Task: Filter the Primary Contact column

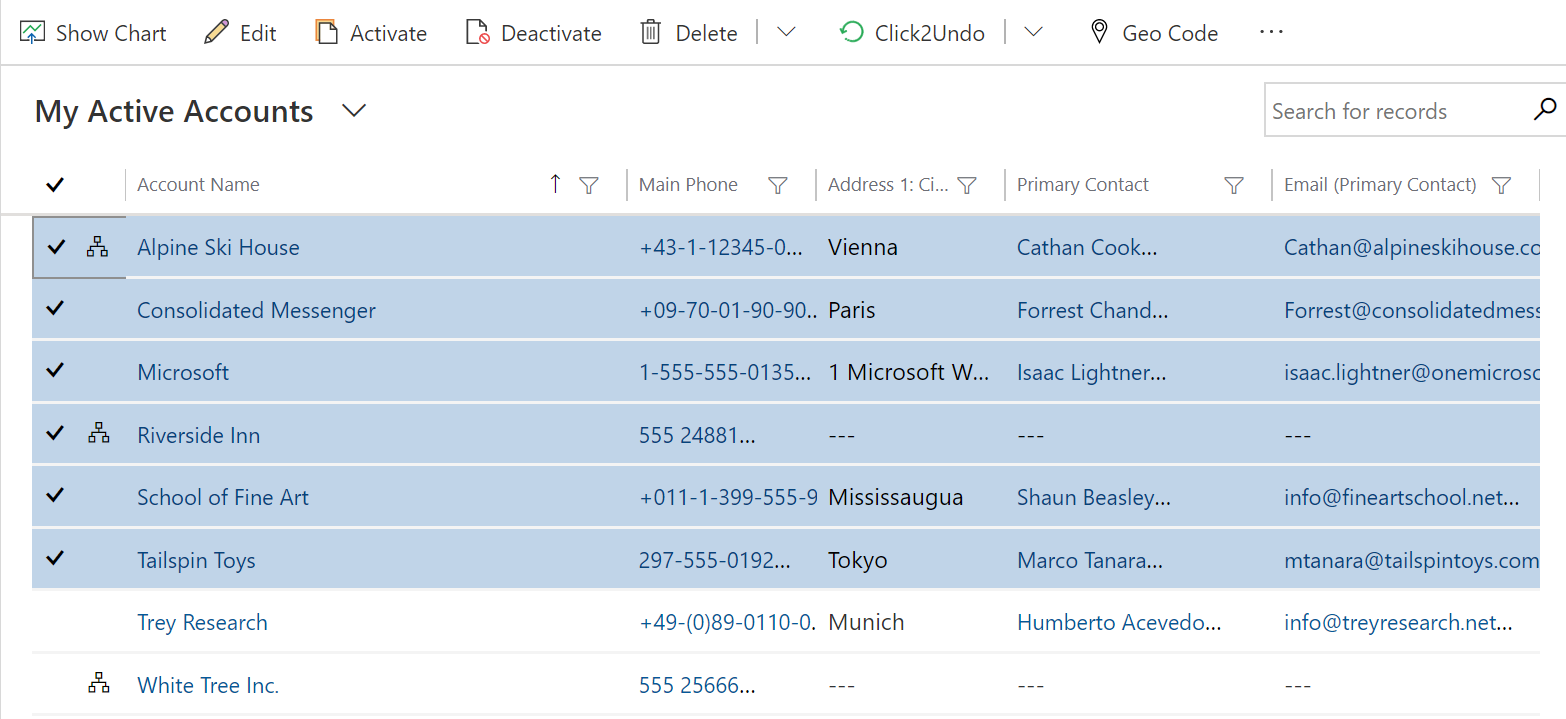Action: point(1234,185)
